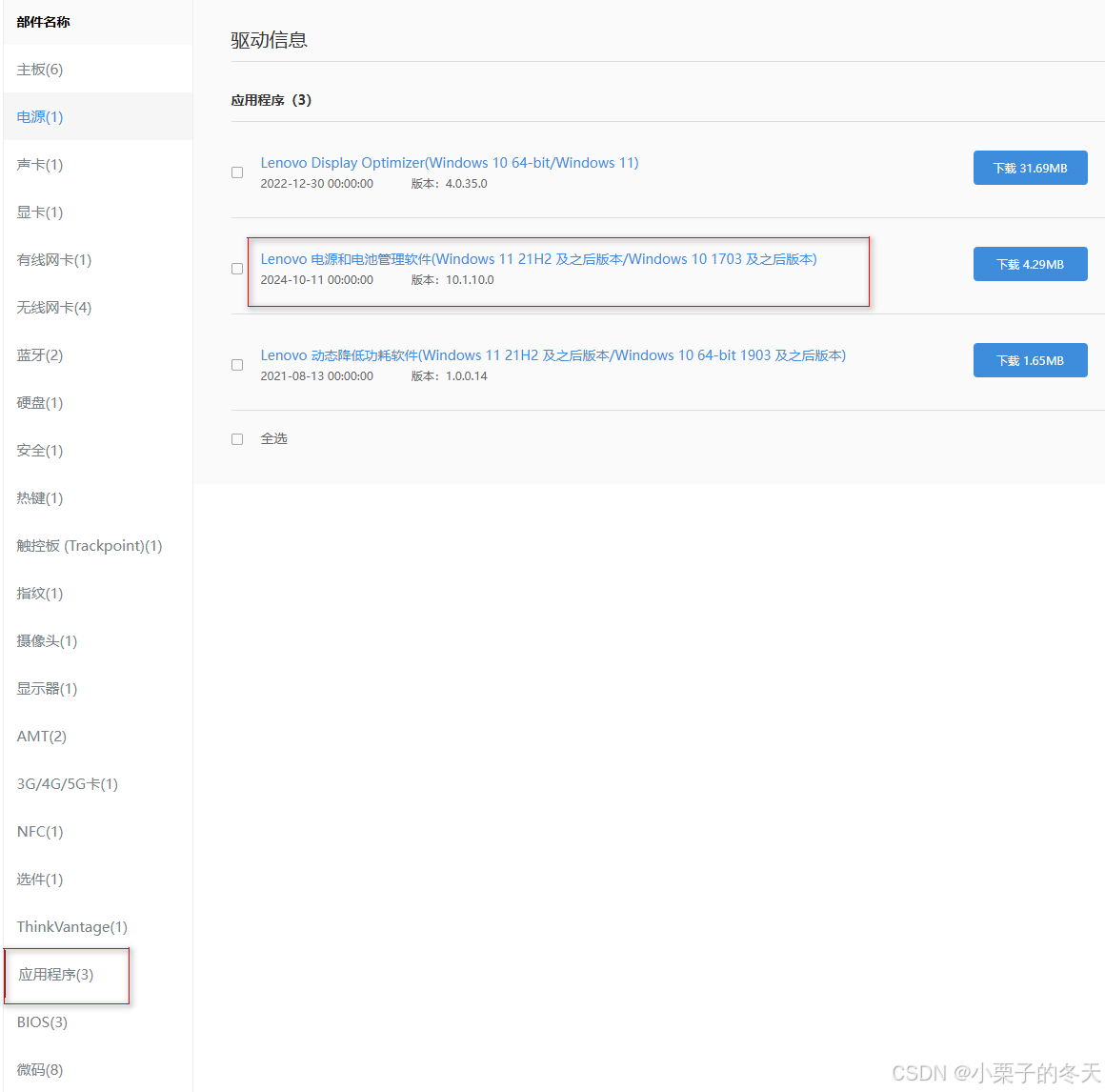Open the 显示器(1) category
The image size is (1105, 1092).
click(x=48, y=688)
